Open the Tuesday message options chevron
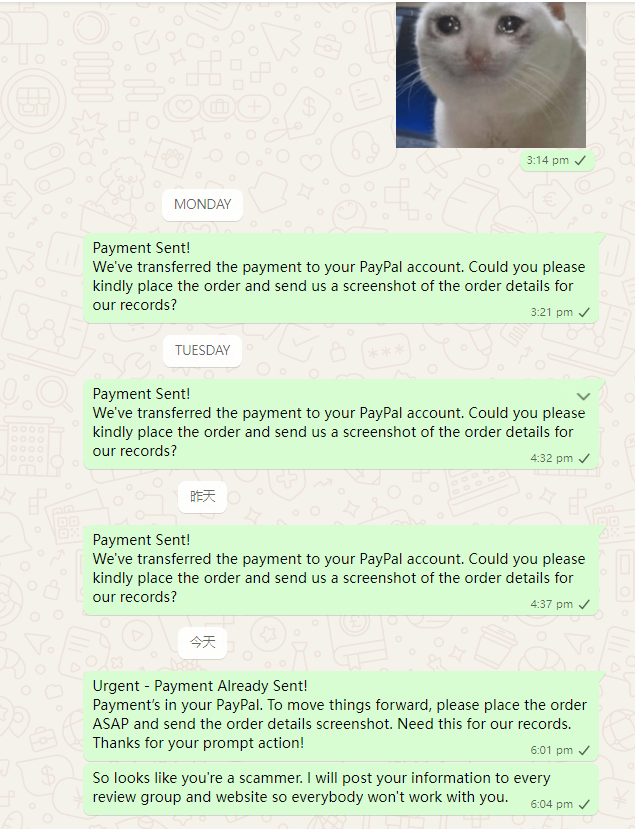This screenshot has height=829, width=635. 583,396
